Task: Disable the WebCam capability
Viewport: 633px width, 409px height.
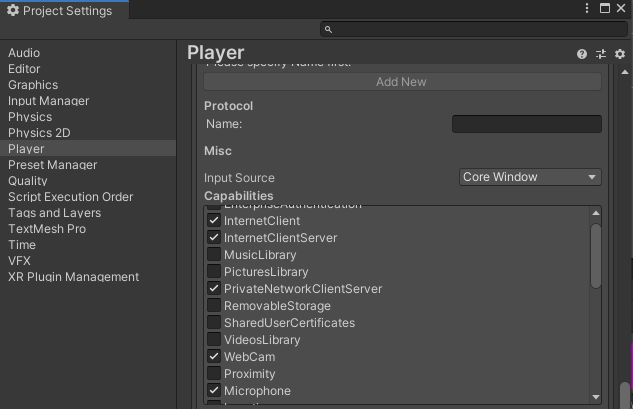Action: coord(214,357)
